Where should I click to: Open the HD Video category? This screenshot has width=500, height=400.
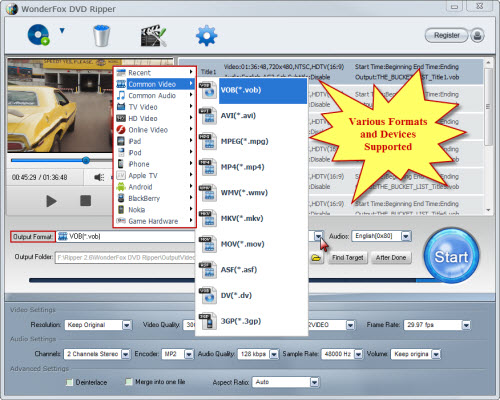pos(155,118)
